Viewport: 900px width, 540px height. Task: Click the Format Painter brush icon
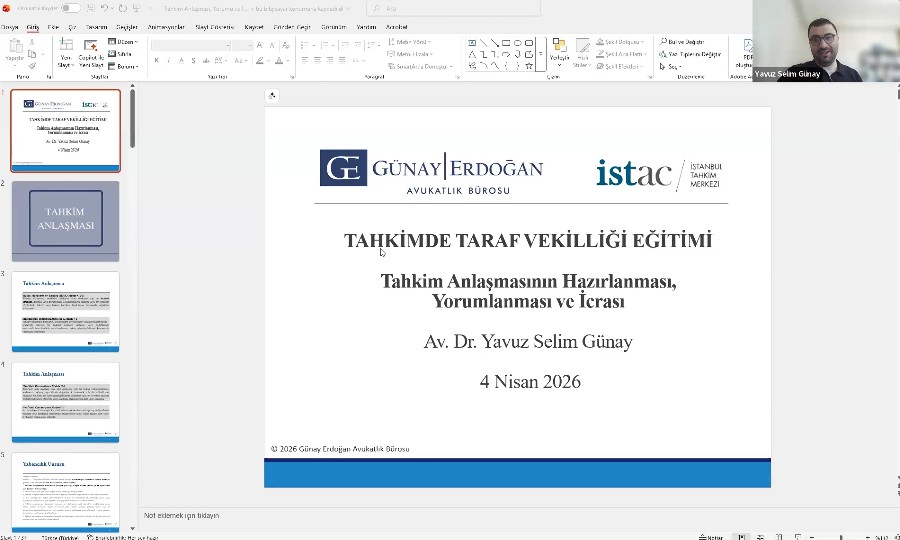pyautogui.click(x=32, y=66)
